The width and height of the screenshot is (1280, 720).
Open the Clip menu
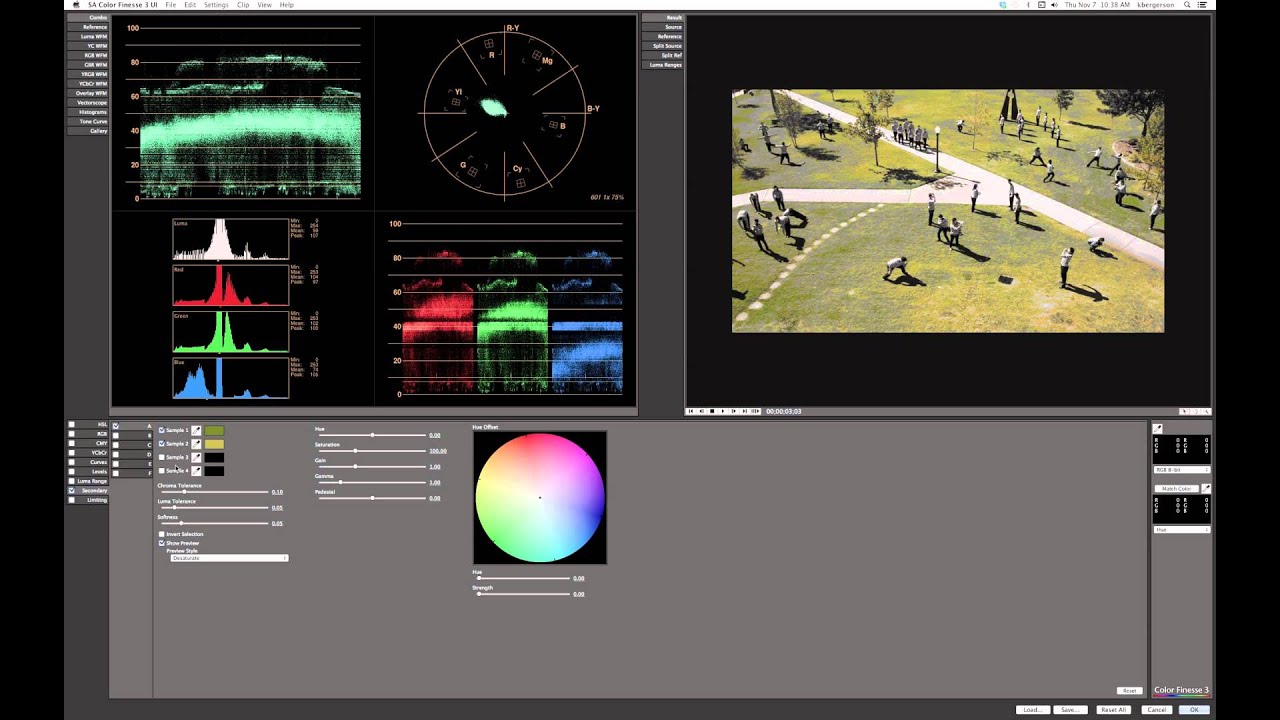tap(243, 5)
